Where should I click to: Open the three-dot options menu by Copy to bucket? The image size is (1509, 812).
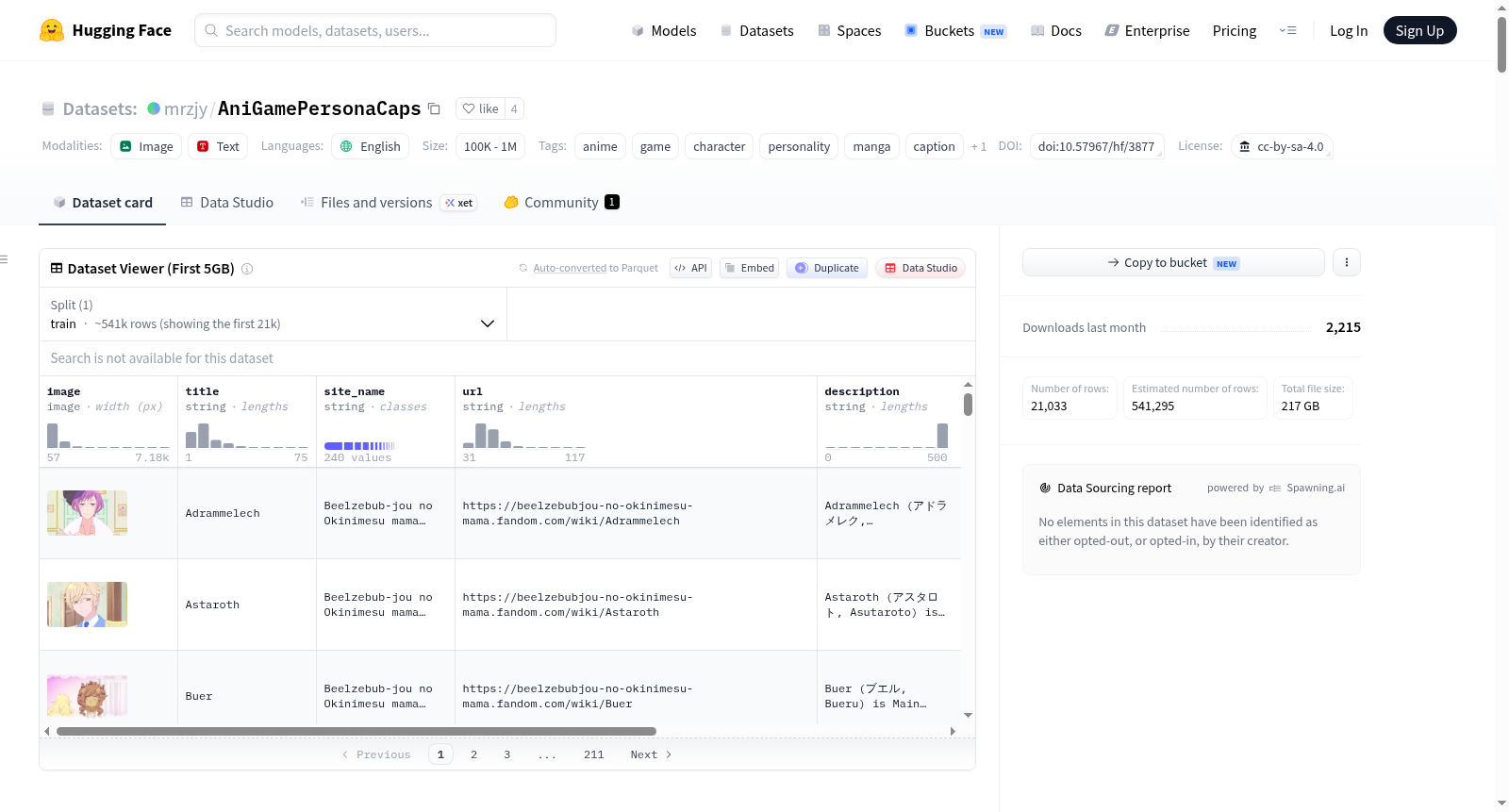tap(1347, 262)
